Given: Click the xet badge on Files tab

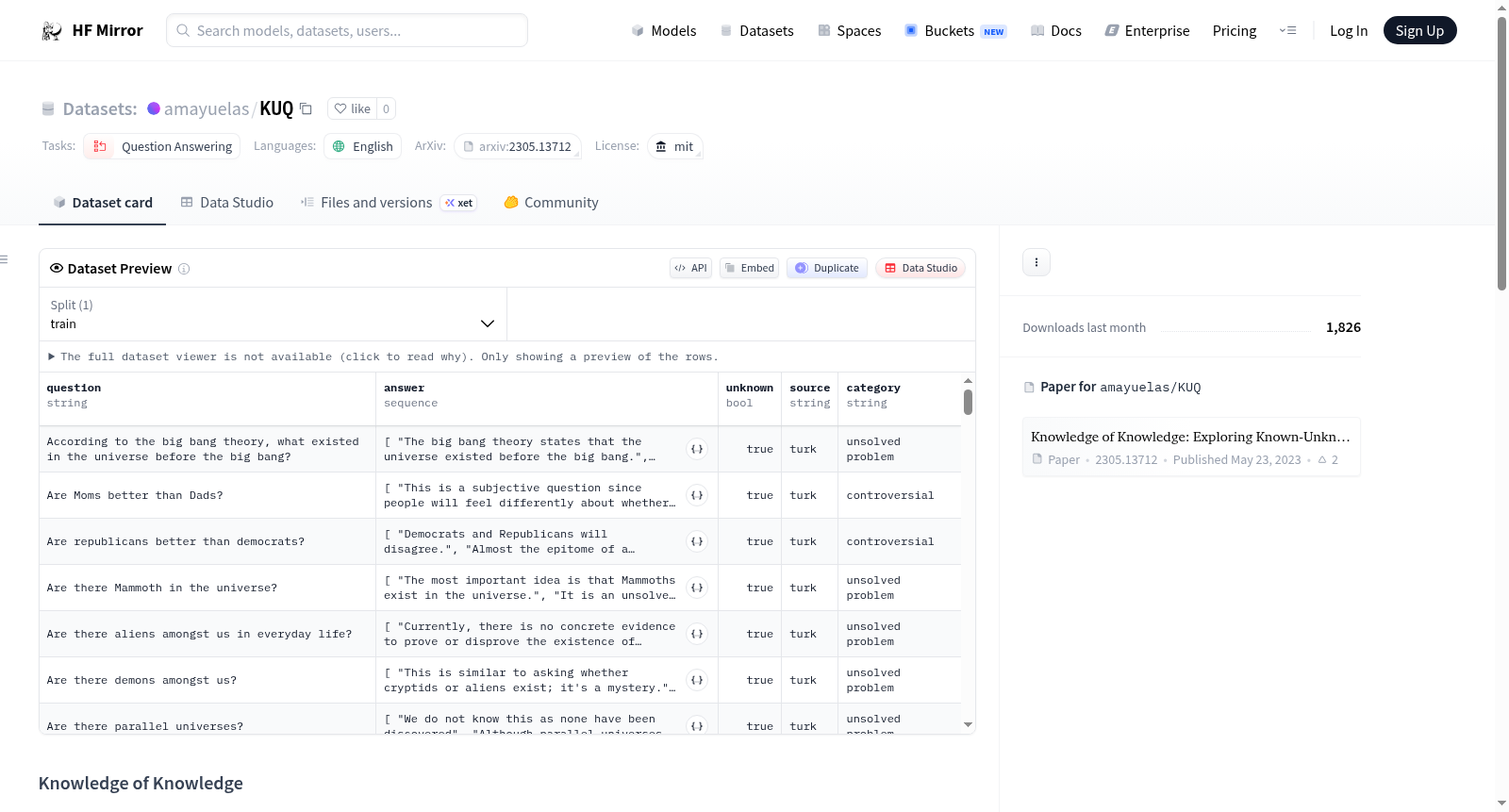Looking at the screenshot, I should [459, 203].
